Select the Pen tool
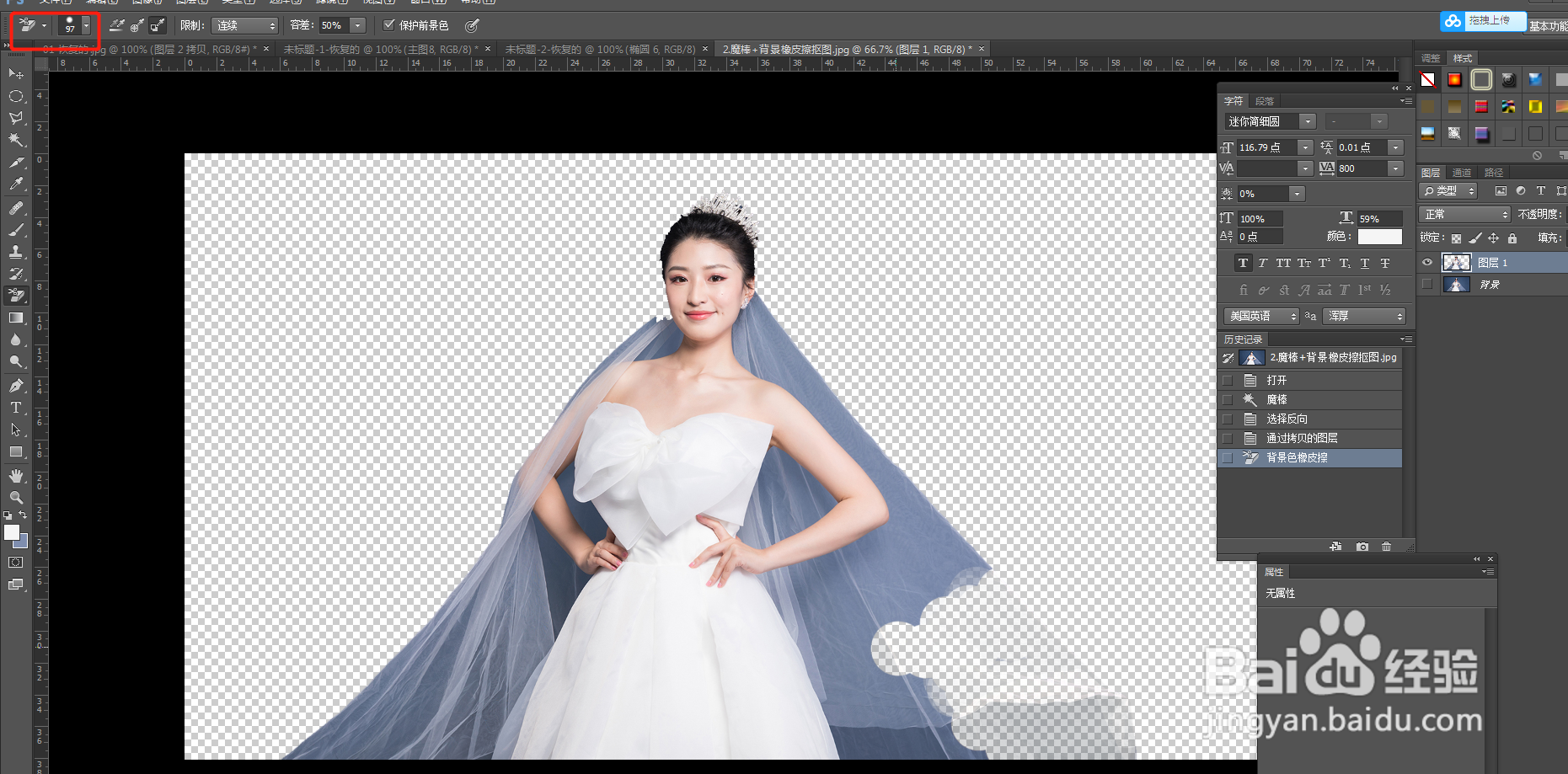Screen dimensions: 1568x774 point(16,385)
